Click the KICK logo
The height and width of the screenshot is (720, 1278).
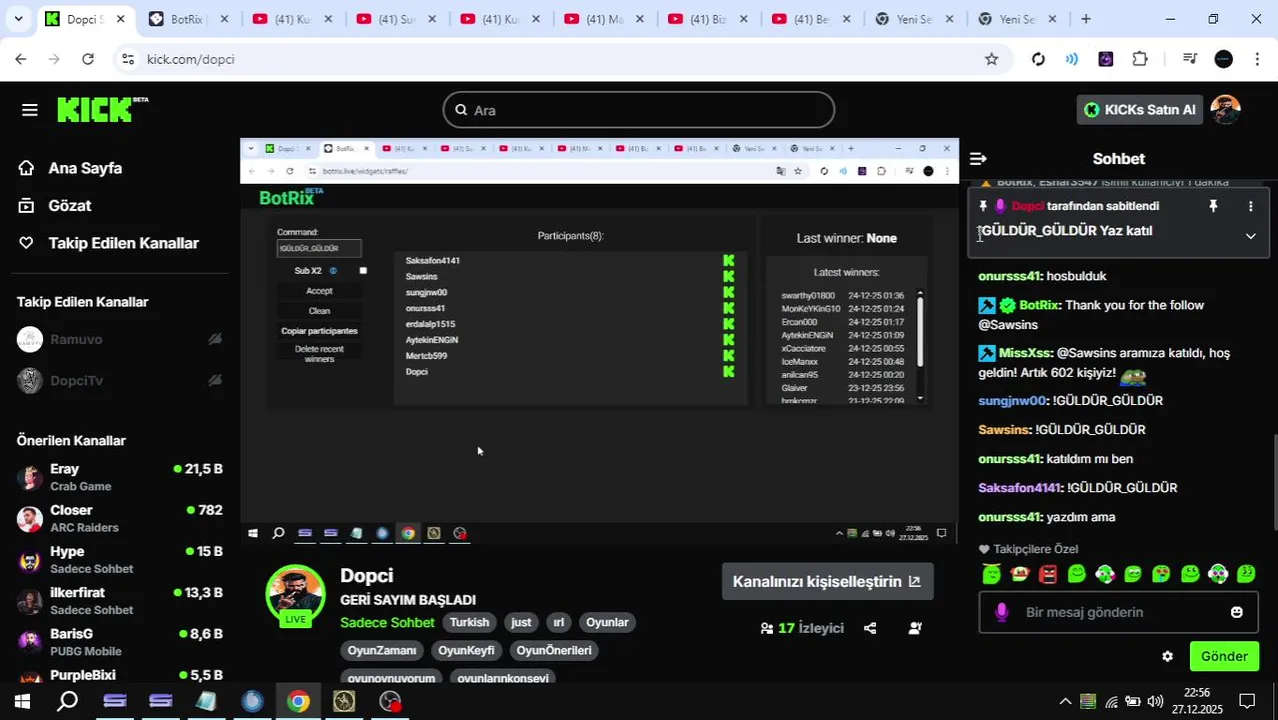coord(102,109)
